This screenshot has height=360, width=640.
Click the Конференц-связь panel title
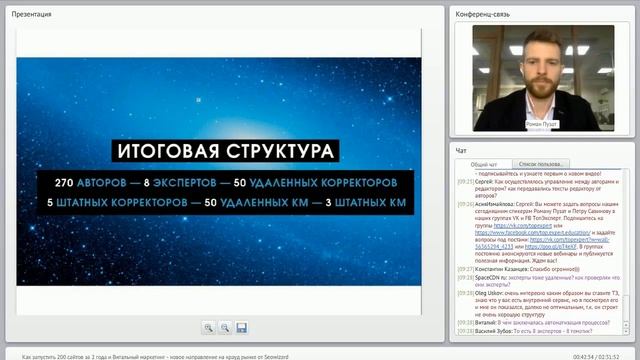point(482,14)
